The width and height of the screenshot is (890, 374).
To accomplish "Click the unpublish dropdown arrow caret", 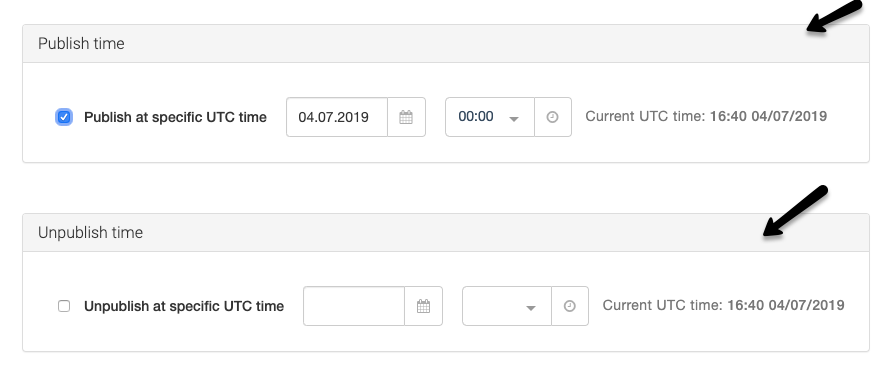I will tap(531, 308).
